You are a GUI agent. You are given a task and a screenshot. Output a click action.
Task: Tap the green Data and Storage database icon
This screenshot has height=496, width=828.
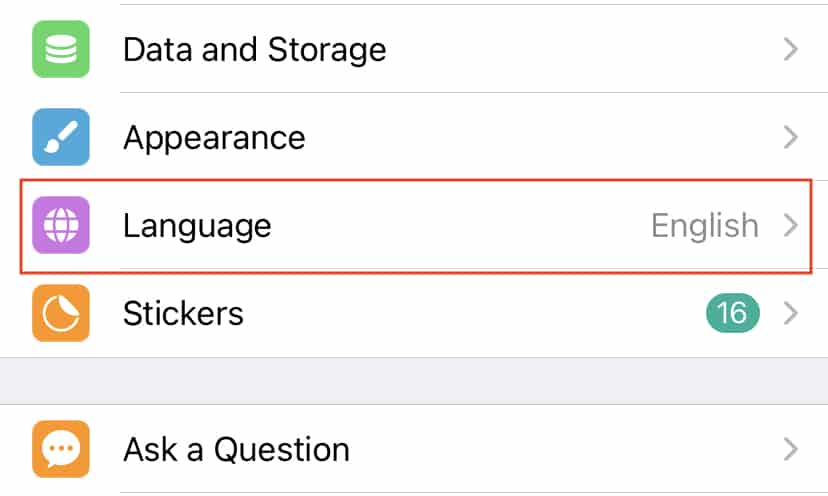(61, 49)
